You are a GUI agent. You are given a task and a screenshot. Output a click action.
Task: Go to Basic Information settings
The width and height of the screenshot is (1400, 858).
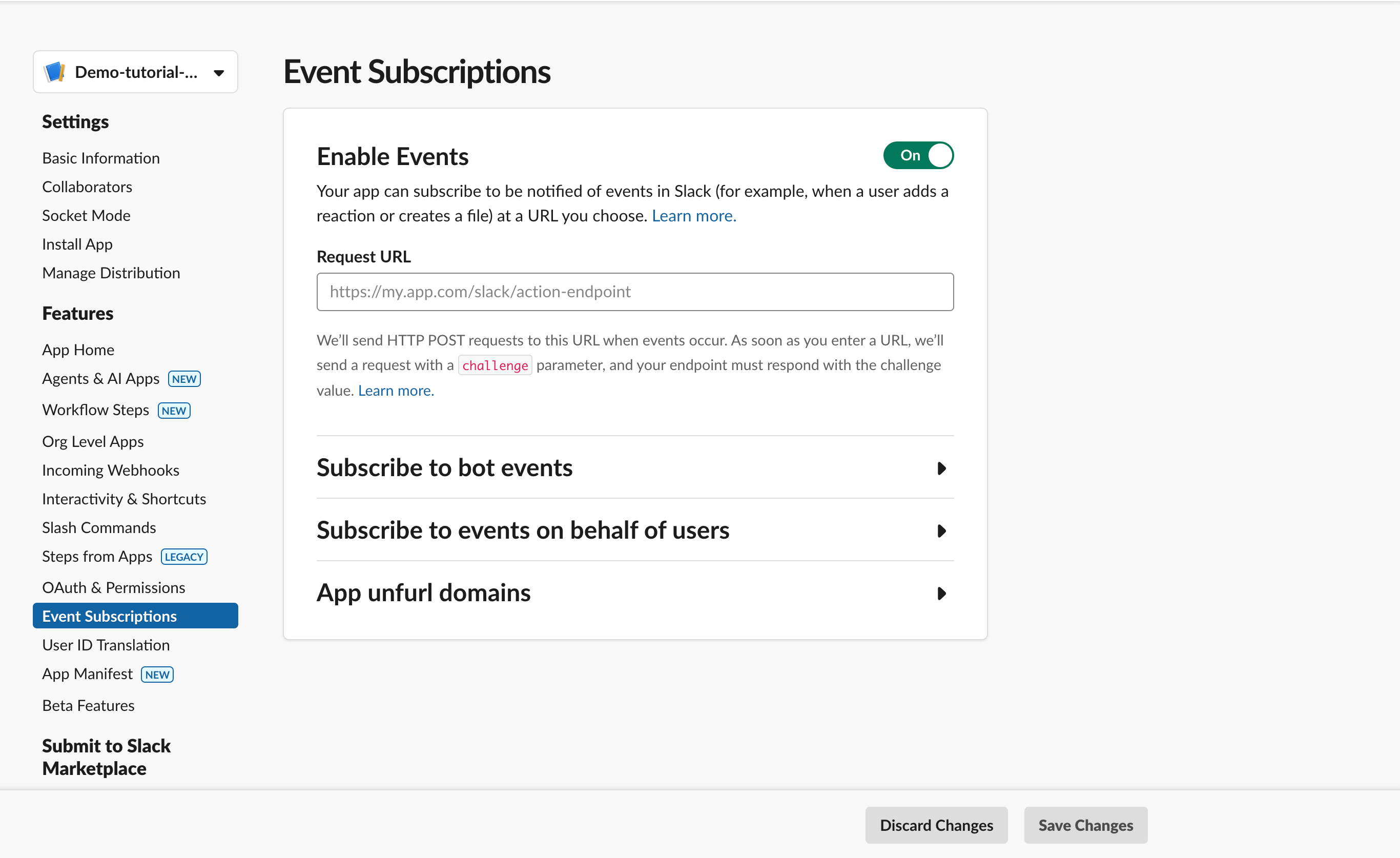pos(100,157)
